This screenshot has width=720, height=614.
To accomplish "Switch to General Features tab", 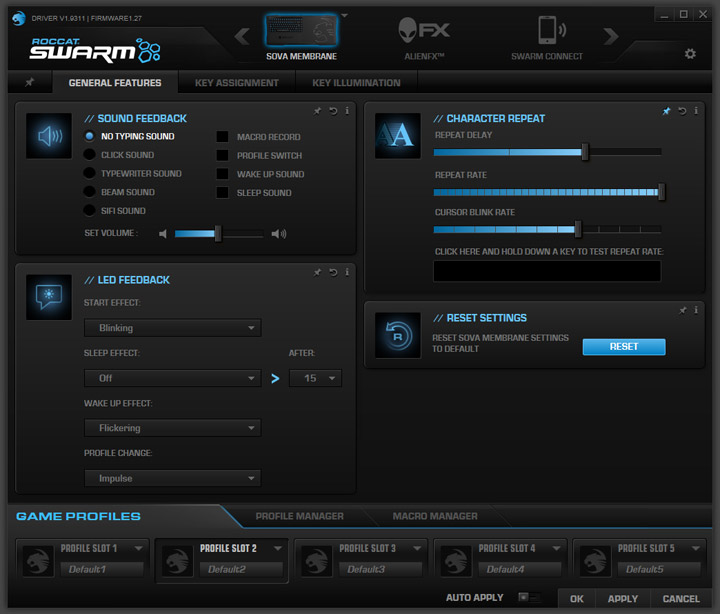I will coord(115,83).
